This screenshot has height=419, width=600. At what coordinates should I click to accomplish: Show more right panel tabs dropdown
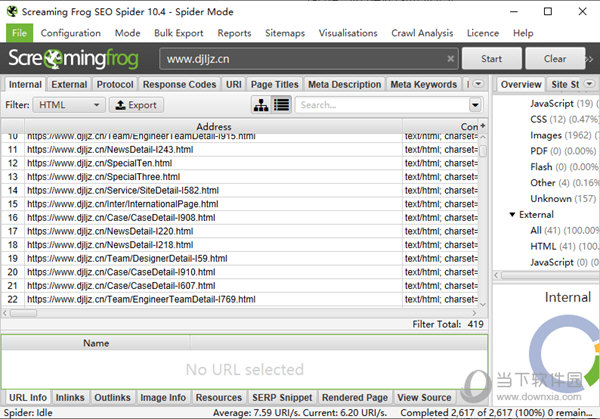point(589,84)
